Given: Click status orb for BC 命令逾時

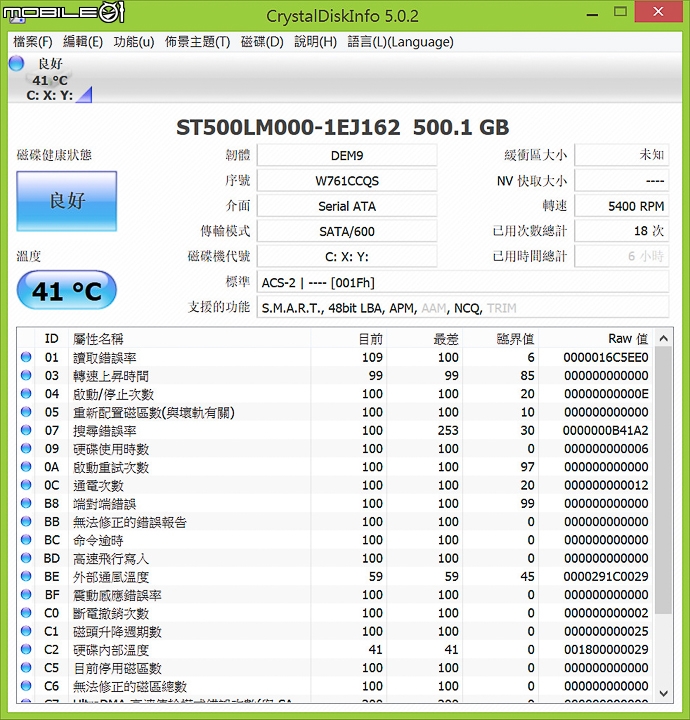Looking at the screenshot, I should [26, 540].
